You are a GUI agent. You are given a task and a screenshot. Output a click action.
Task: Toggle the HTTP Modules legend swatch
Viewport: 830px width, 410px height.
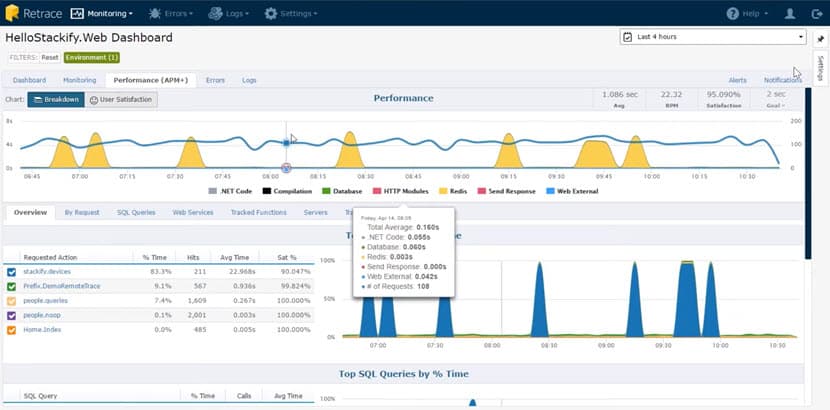click(x=377, y=192)
